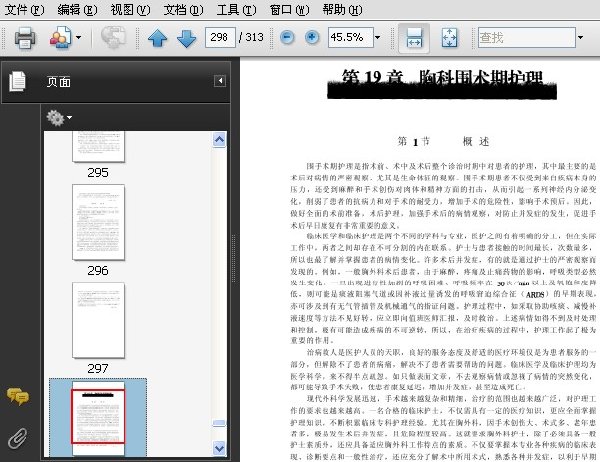Toggle fit full page view
The width and height of the screenshot is (600, 462).
click(449, 38)
